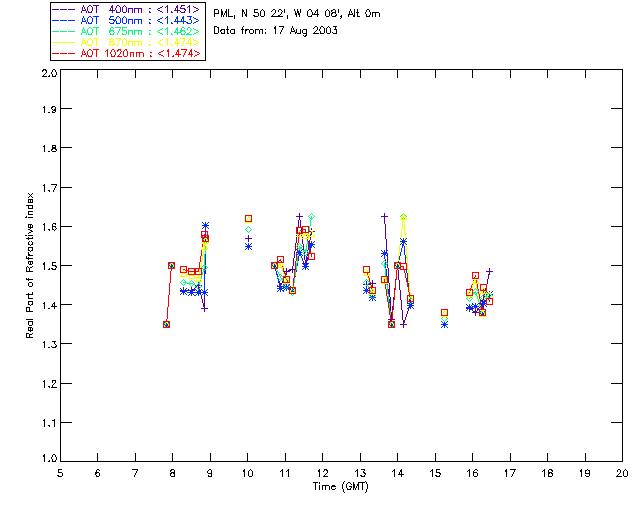640x512 pixels.
Task: Click the x-axis tick label 10
Action: pos(247,473)
